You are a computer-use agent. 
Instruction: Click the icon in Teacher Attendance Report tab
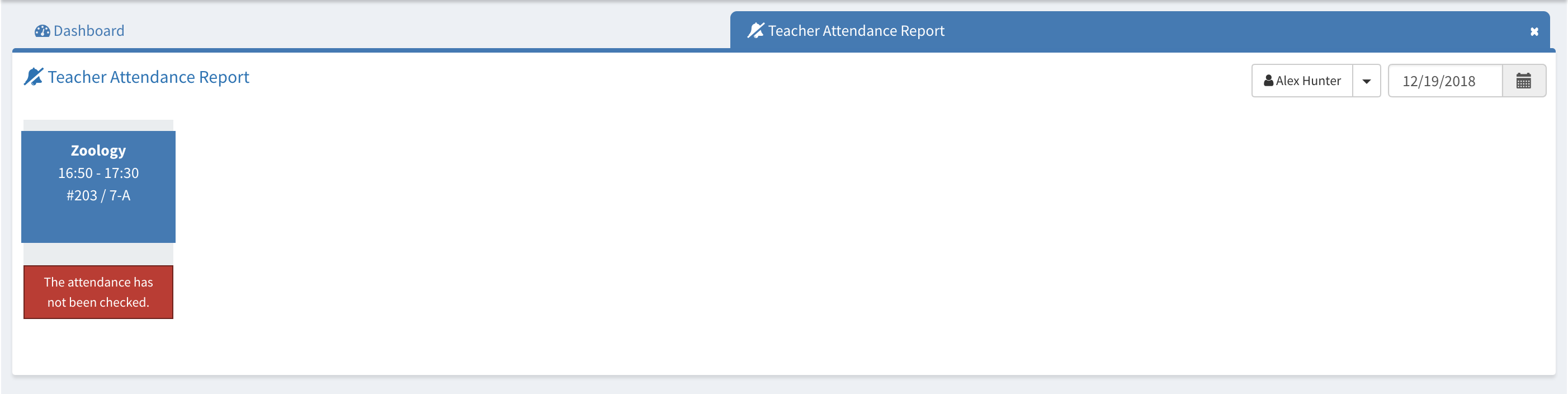755,30
